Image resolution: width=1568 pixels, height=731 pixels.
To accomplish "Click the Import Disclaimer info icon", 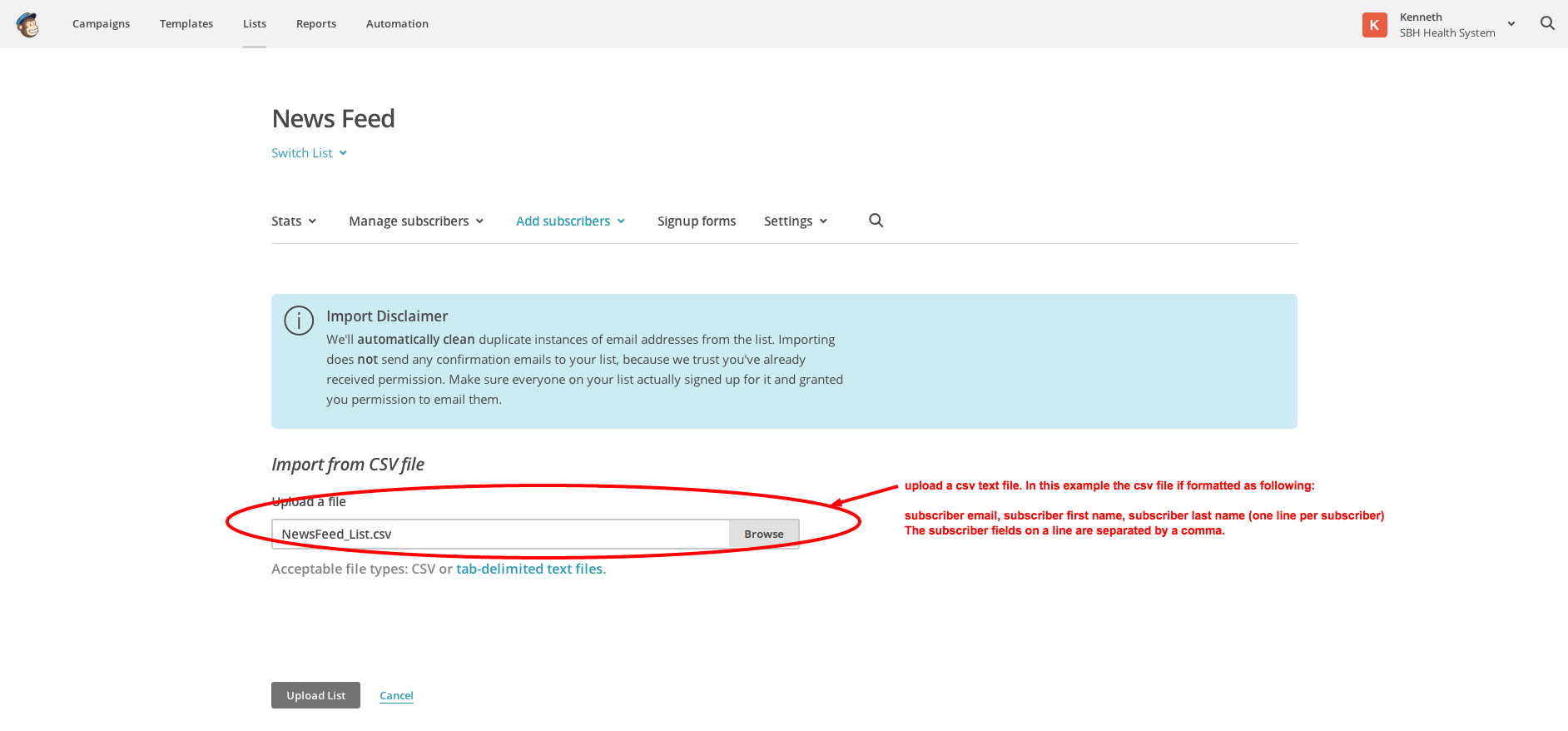I will (x=299, y=321).
